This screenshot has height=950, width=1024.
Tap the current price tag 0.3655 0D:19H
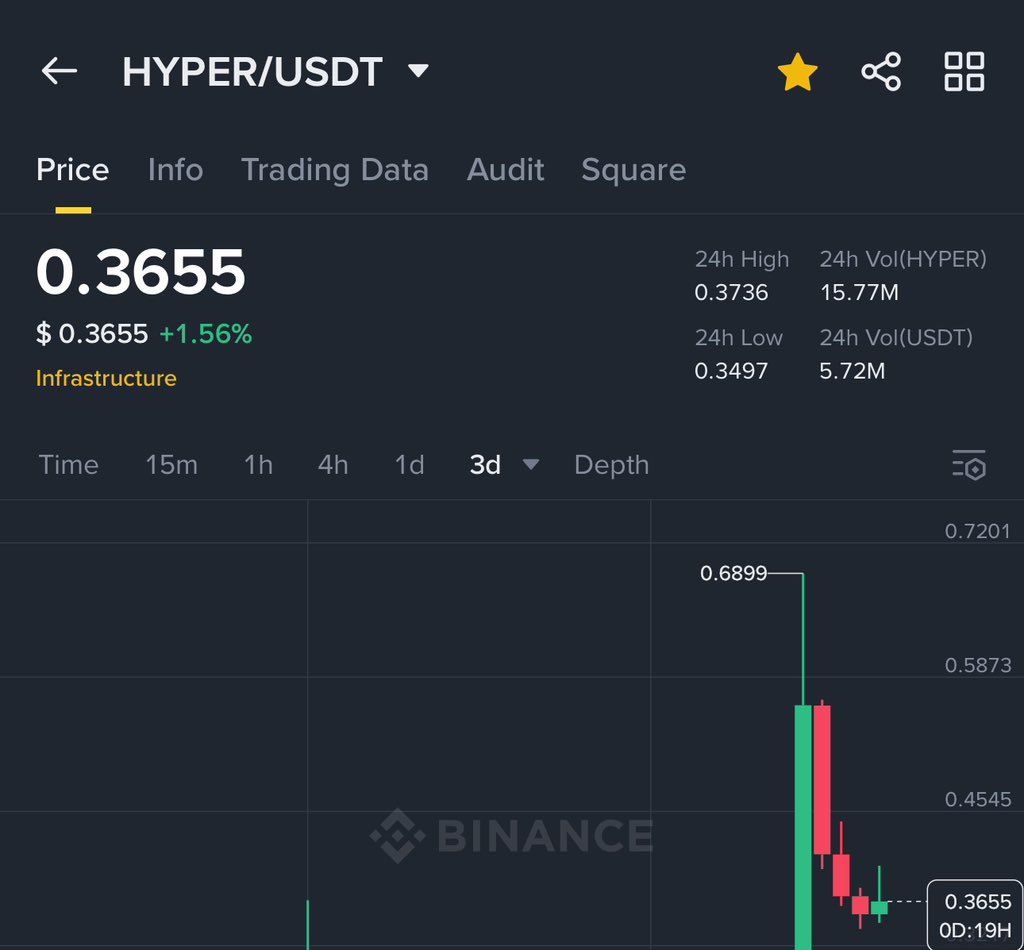click(x=975, y=915)
